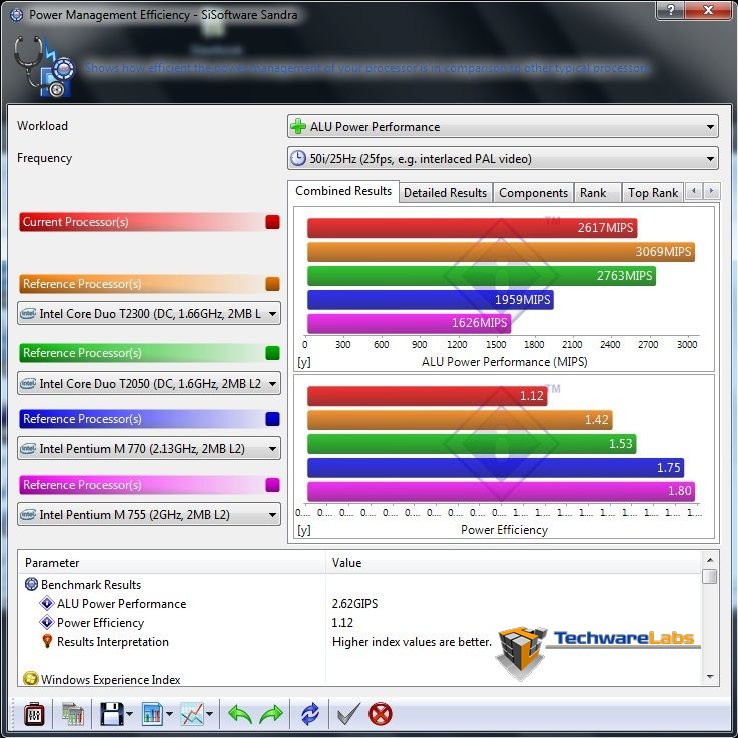This screenshot has height=738, width=738.
Task: Click the 2617MIPS red bar
Action: 472,228
